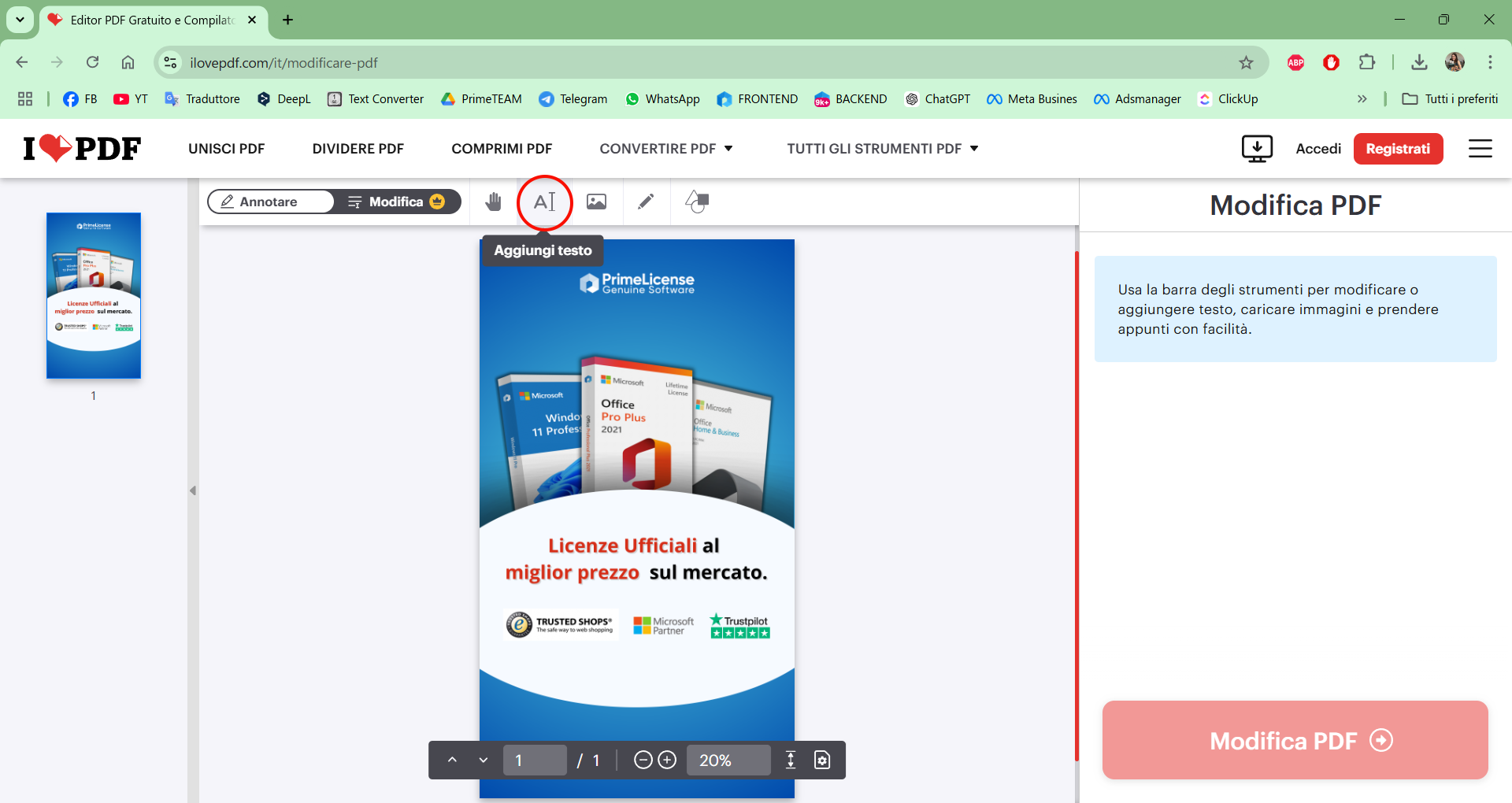Image resolution: width=1512 pixels, height=803 pixels.
Task: Select the hand pan tool
Action: (493, 202)
